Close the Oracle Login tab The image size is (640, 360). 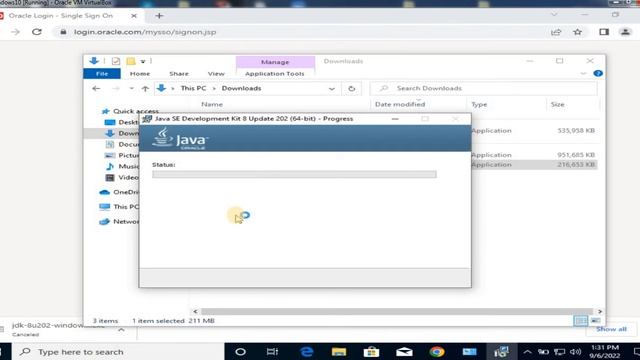[x=134, y=16]
